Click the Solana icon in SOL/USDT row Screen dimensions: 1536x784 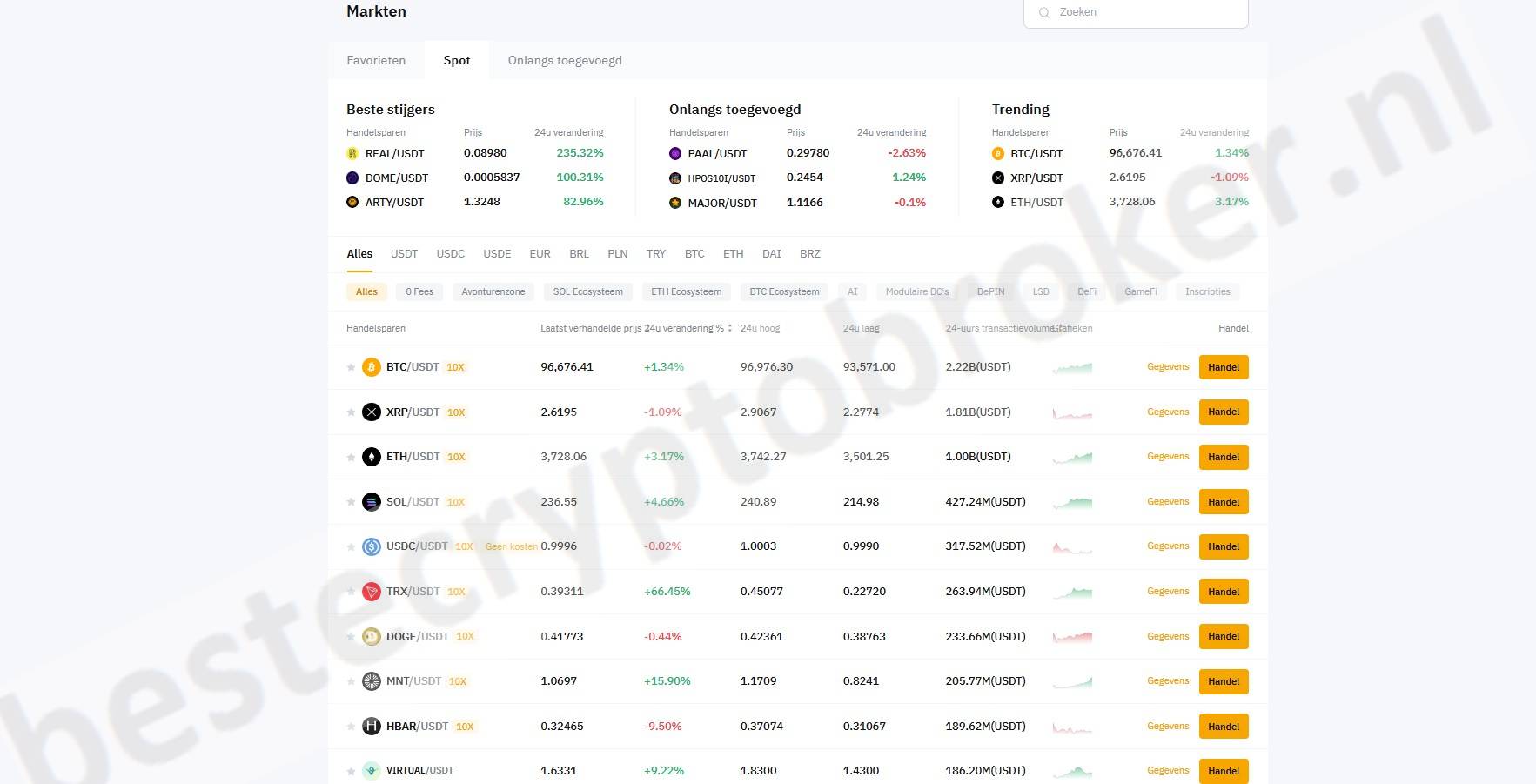[x=372, y=502]
